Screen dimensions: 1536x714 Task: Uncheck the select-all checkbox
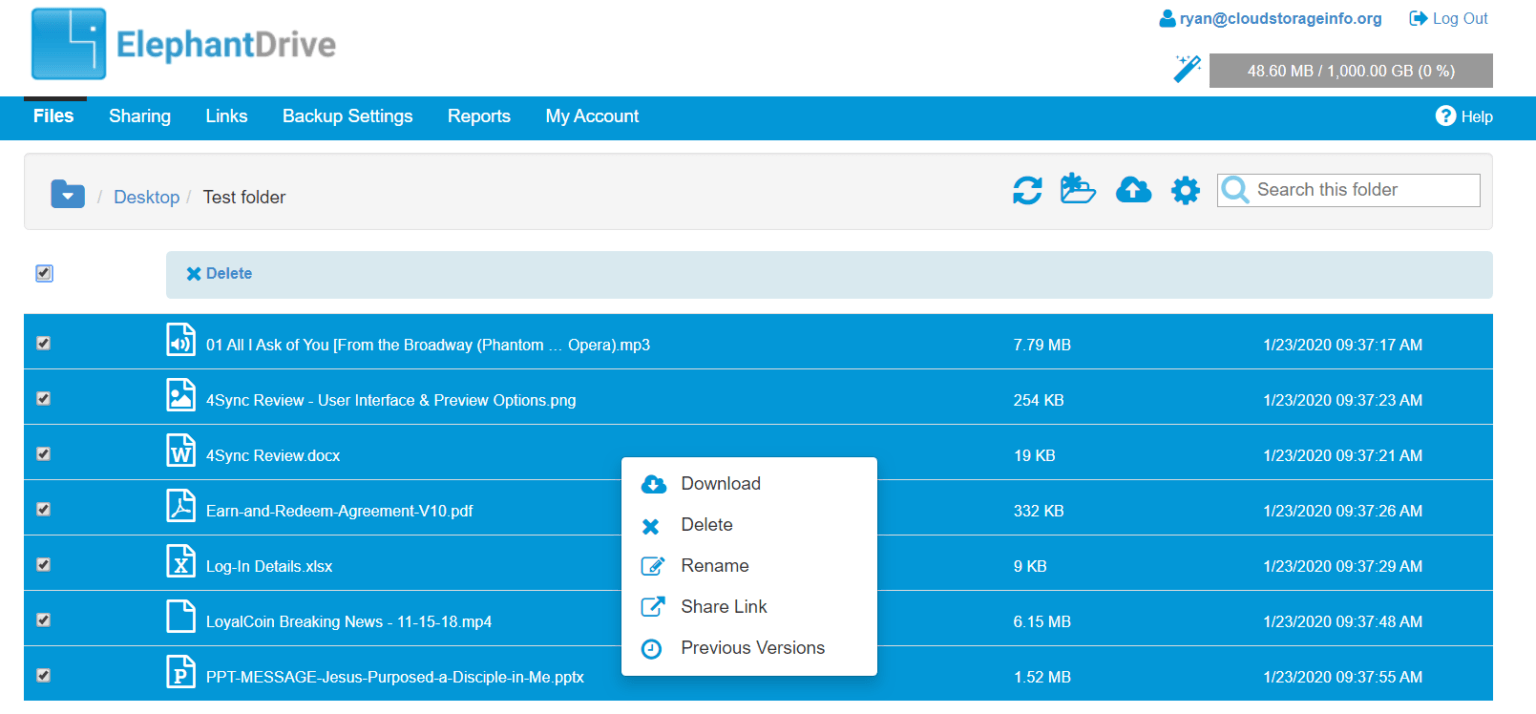pyautogui.click(x=44, y=272)
